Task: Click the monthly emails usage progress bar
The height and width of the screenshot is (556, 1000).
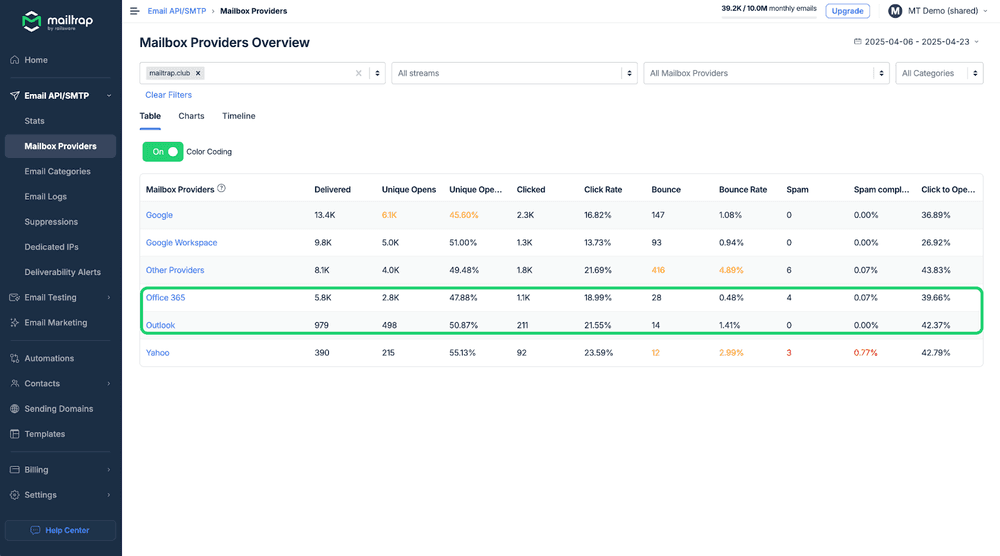Action: pos(768,17)
